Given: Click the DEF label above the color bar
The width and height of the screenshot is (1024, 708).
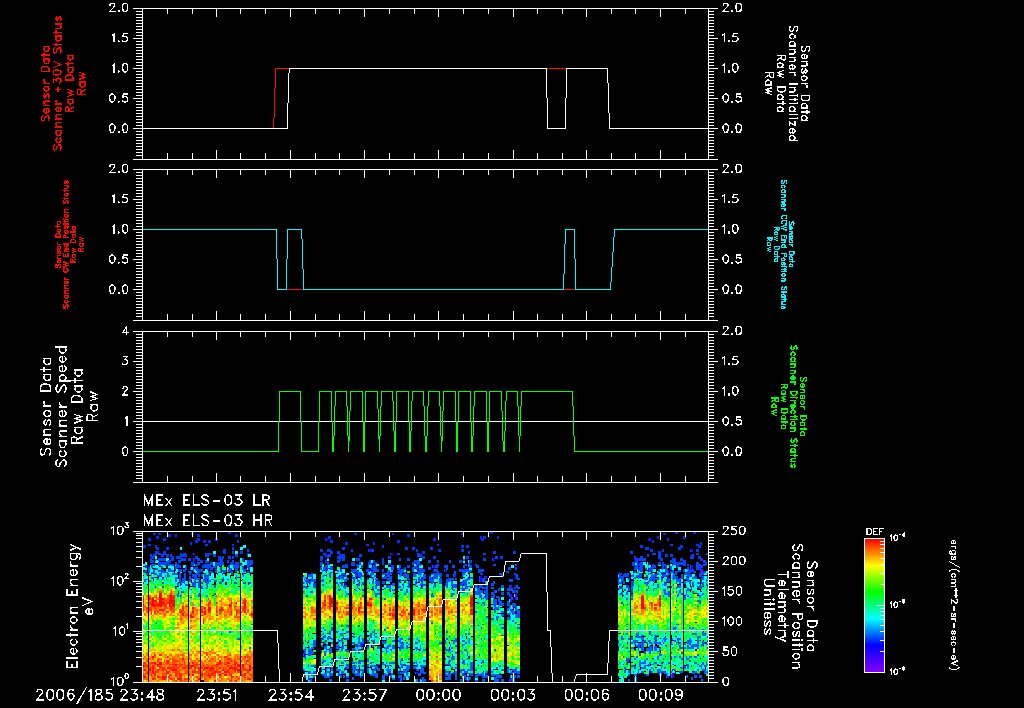Looking at the screenshot, I should 874,532.
